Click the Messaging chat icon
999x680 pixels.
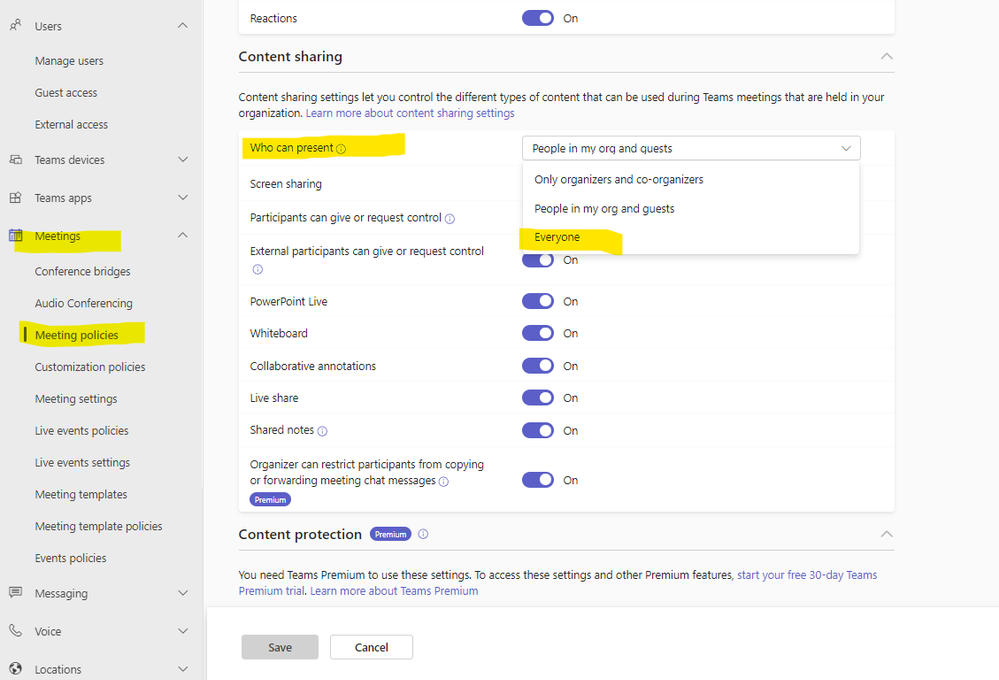(x=15, y=593)
